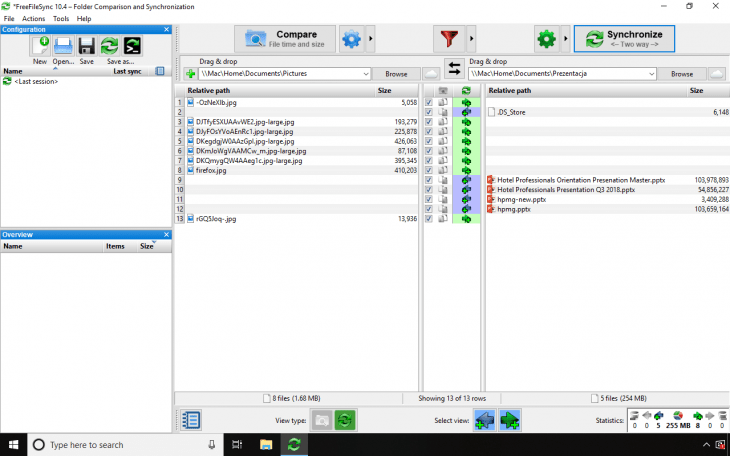Open the Actions menu
The image size is (730, 456).
(34, 19)
